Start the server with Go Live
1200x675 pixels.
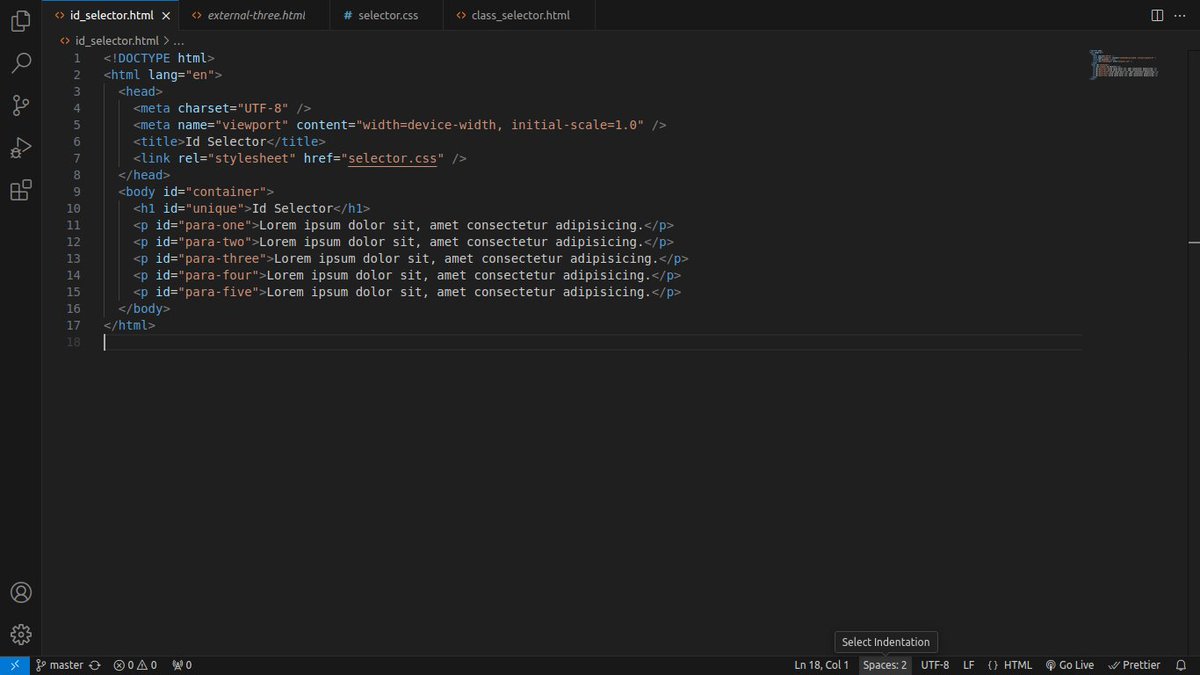coord(1070,665)
